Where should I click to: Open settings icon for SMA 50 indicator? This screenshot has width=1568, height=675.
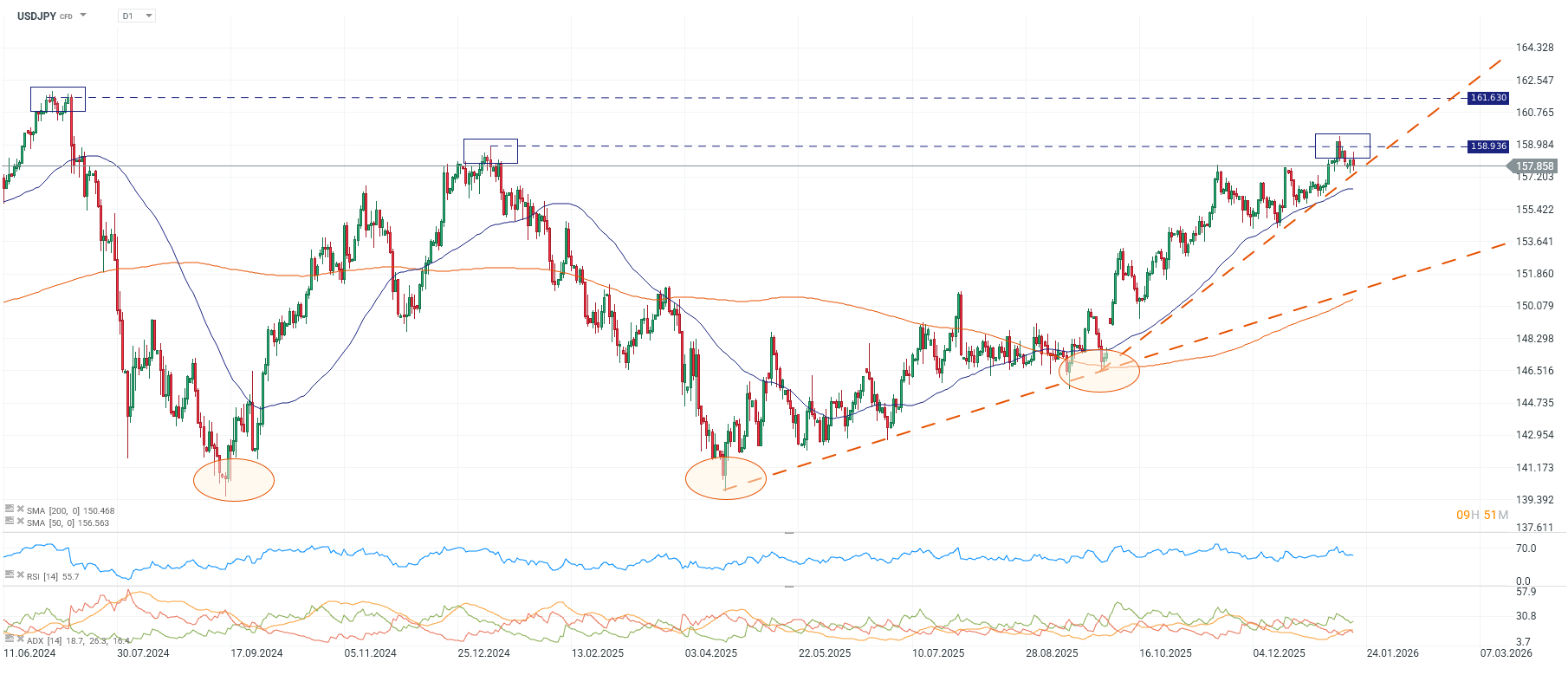coord(10,522)
